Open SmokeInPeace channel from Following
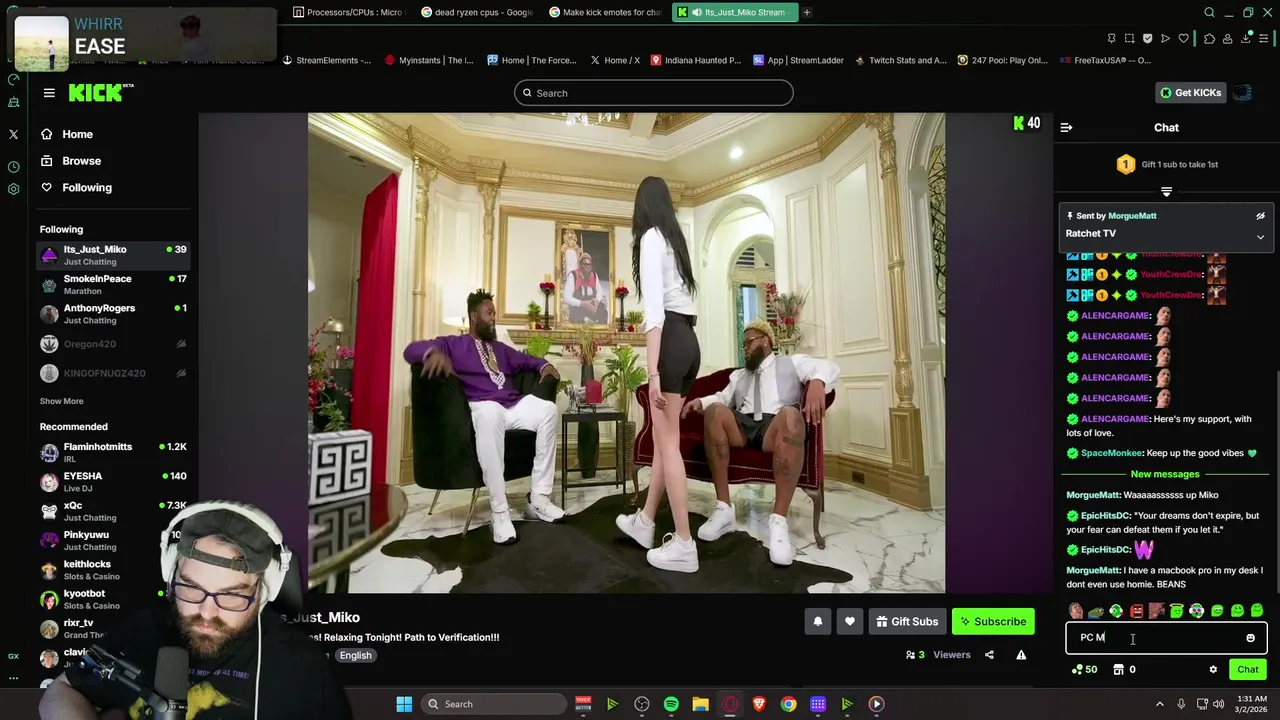 (x=113, y=284)
